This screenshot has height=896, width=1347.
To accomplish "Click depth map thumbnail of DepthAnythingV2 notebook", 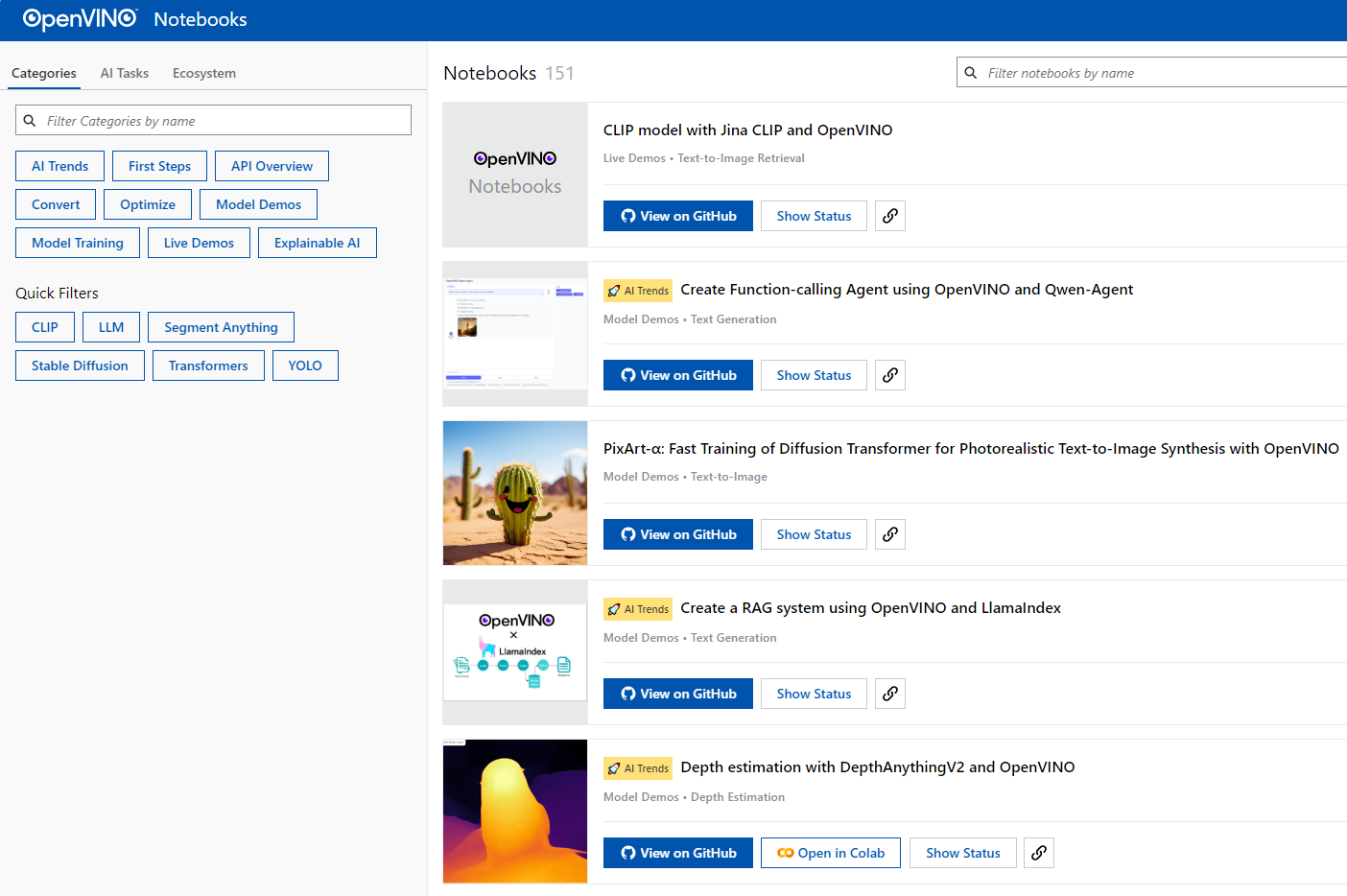I will coord(515,812).
